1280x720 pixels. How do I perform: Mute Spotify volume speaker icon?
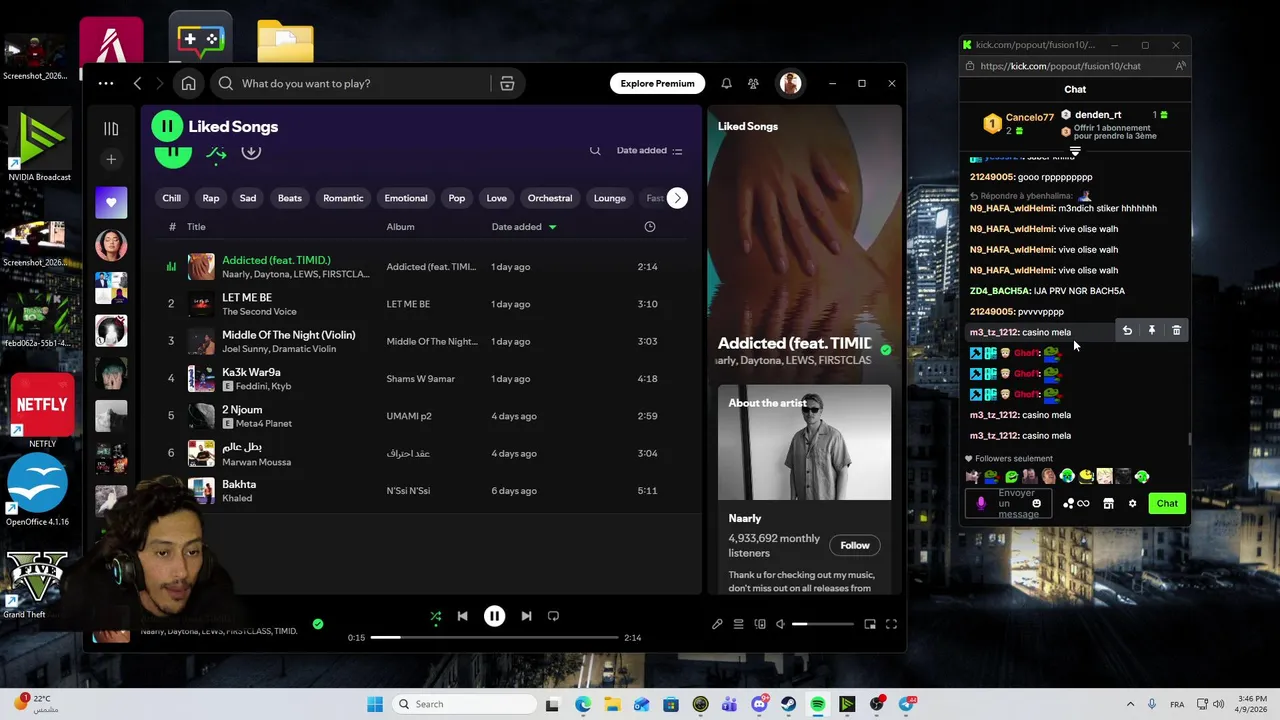(x=781, y=624)
